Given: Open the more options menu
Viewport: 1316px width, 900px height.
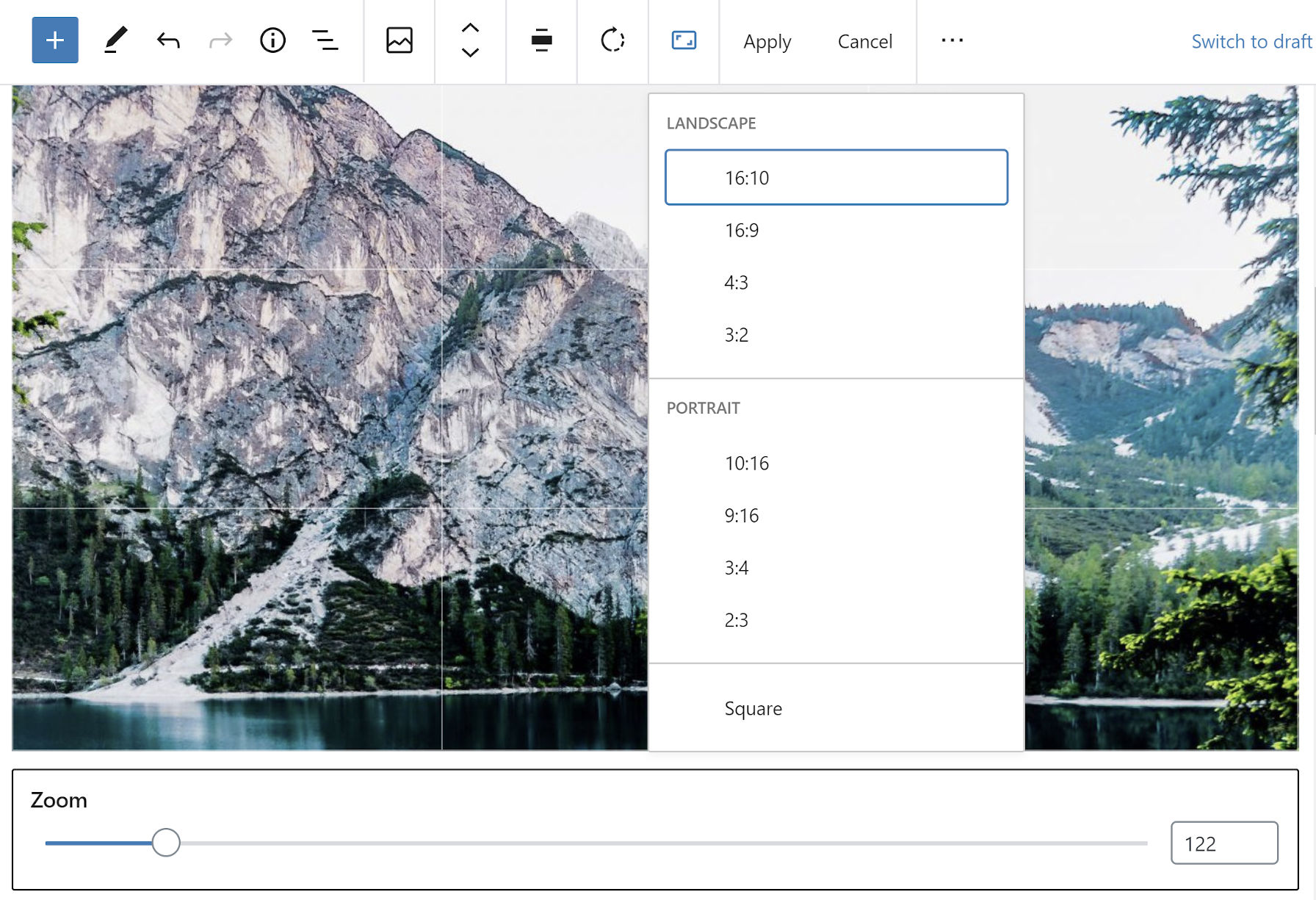Looking at the screenshot, I should tap(952, 40).
